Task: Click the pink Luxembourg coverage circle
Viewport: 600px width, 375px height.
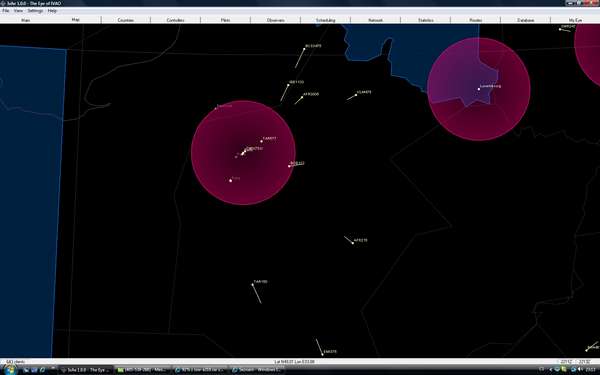Action: tap(479, 89)
